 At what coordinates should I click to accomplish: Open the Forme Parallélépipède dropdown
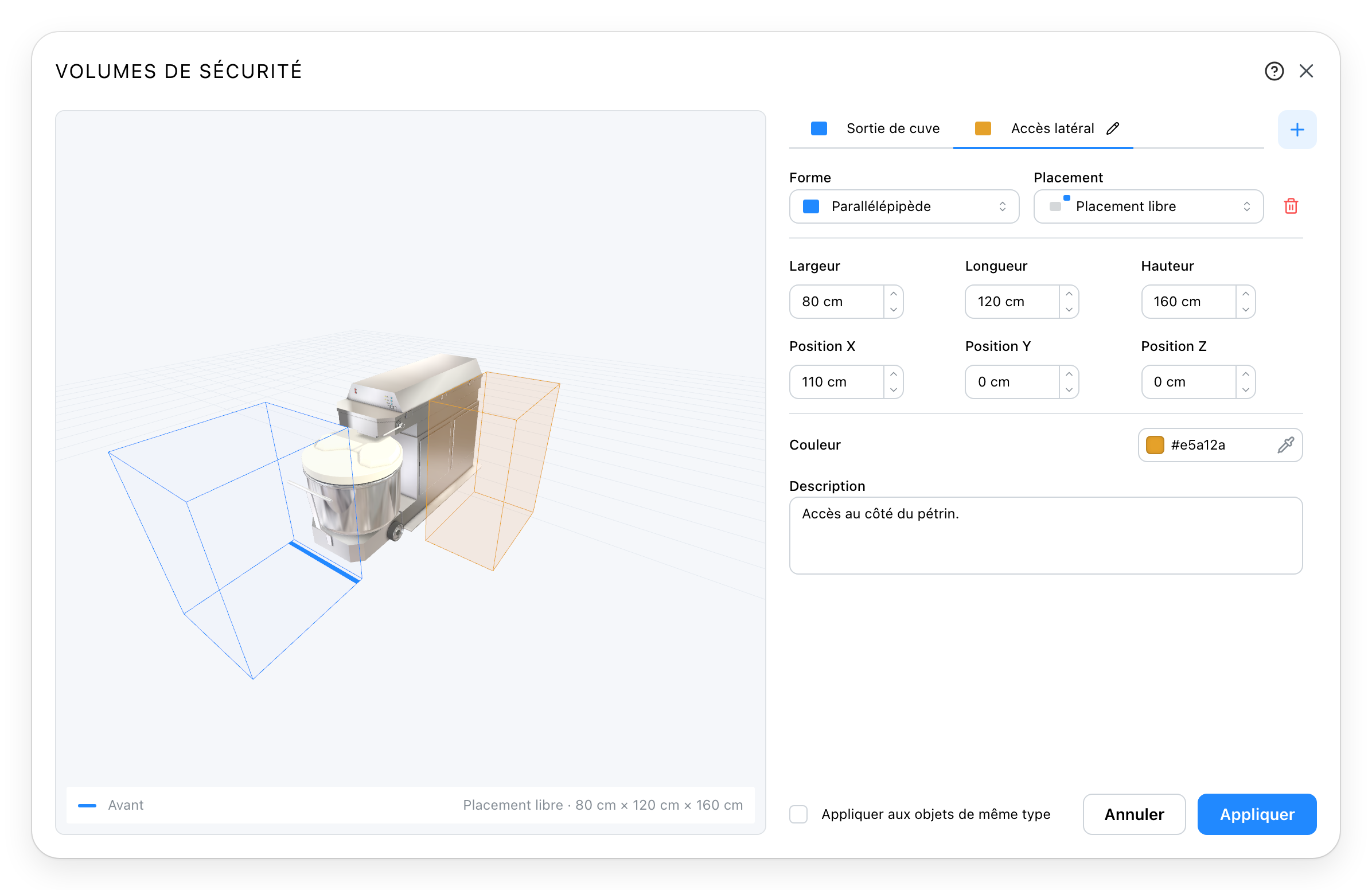904,206
